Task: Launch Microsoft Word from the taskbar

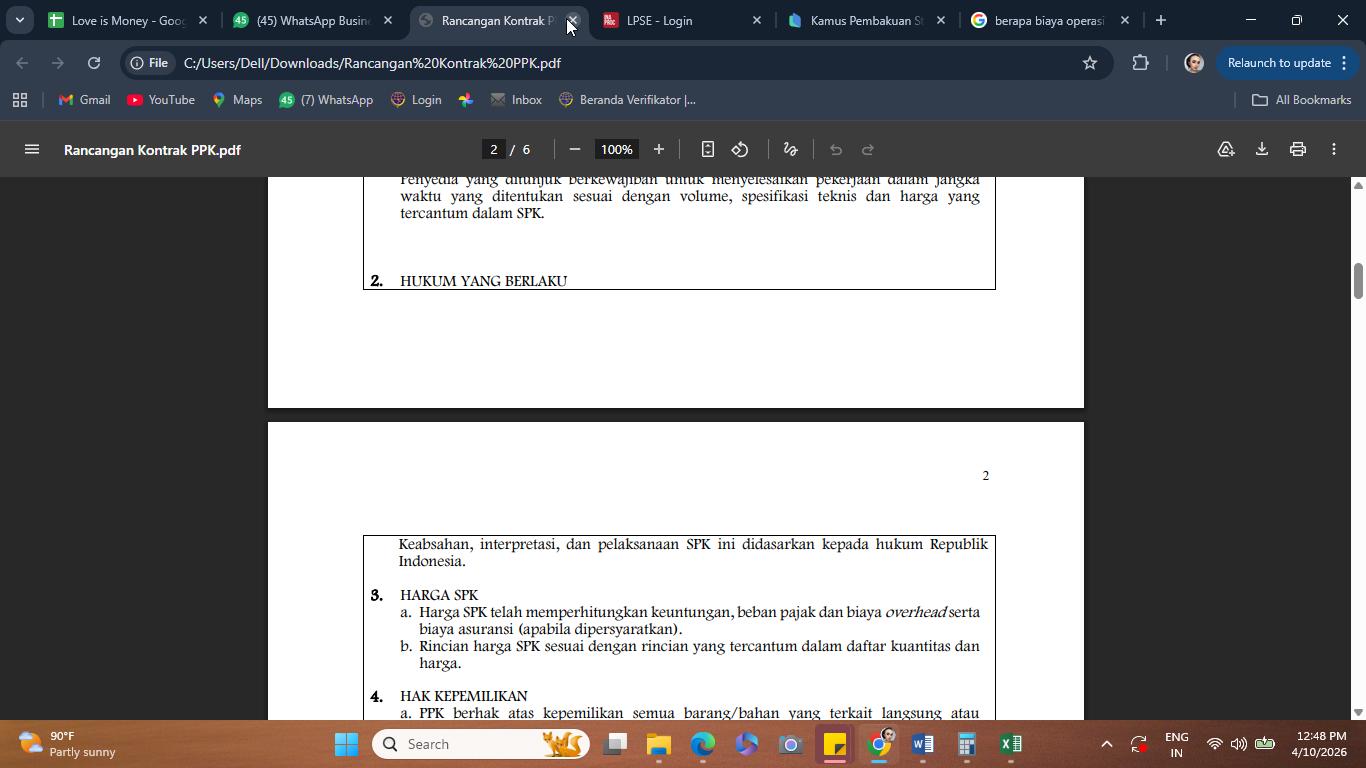Action: pos(923,744)
